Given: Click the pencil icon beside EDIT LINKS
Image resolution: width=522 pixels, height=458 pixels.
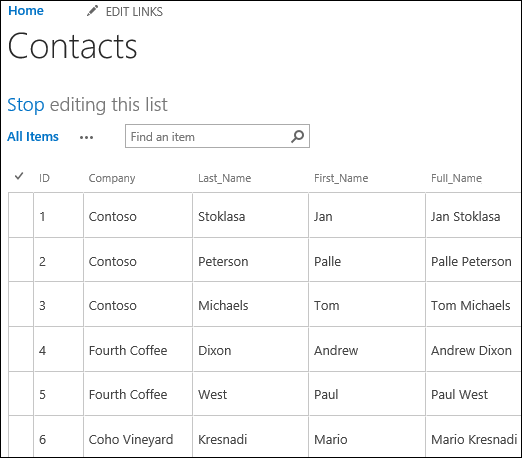Looking at the screenshot, I should pos(92,11).
